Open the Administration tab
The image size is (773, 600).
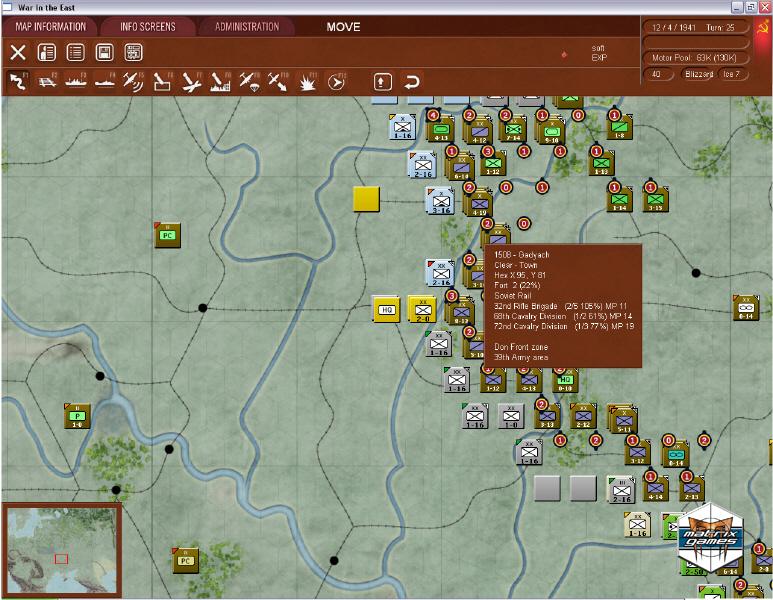pos(246,27)
